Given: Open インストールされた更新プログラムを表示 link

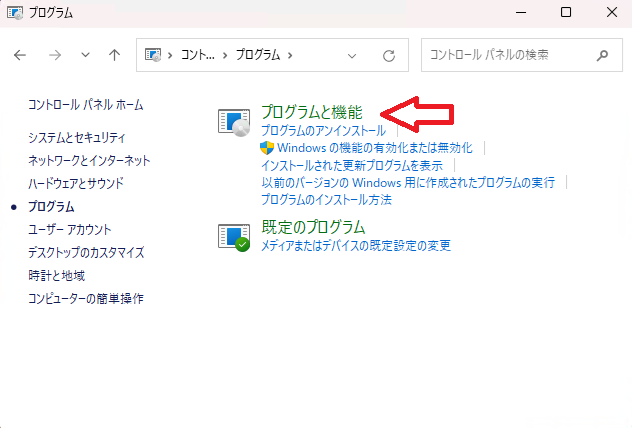Looking at the screenshot, I should point(351,165).
